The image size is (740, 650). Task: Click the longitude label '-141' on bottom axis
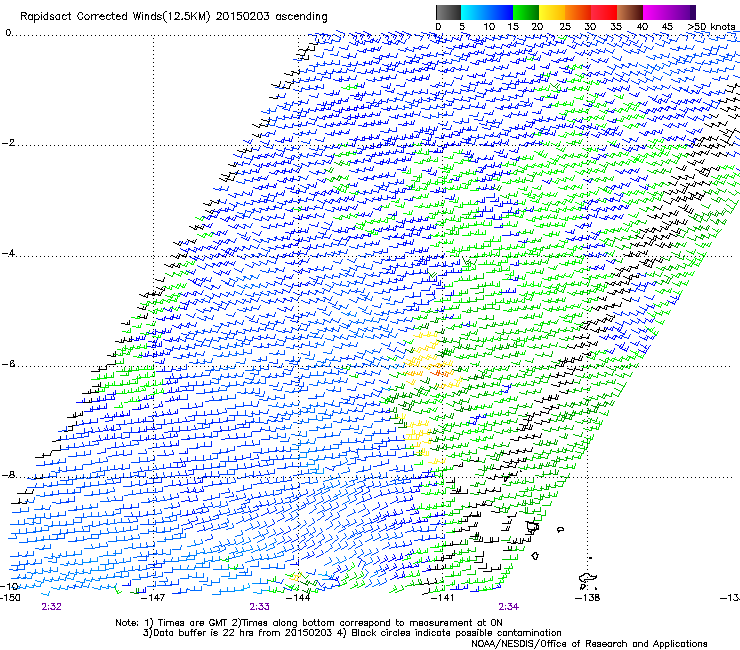(x=443, y=598)
